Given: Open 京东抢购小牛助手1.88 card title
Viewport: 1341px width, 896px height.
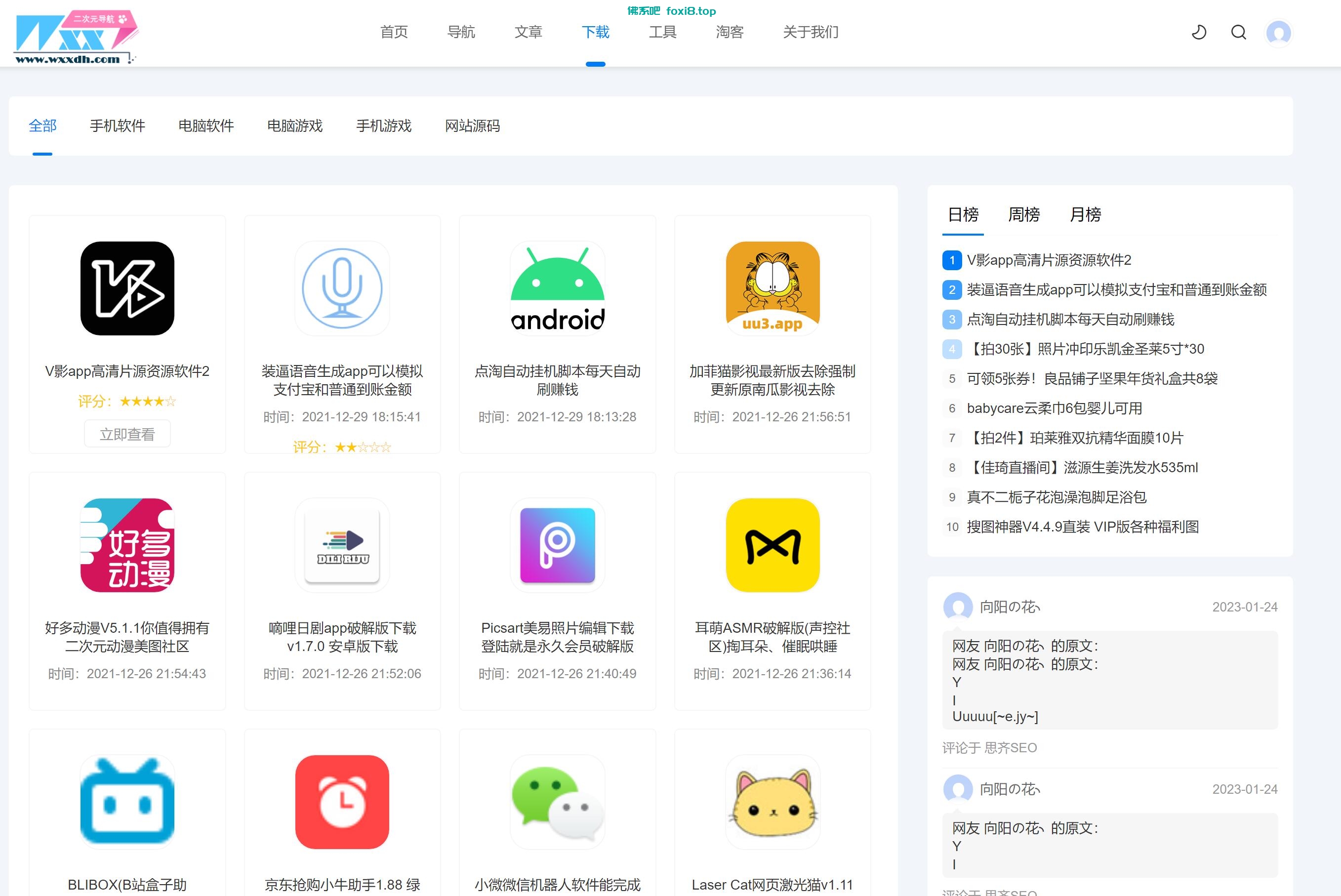Looking at the screenshot, I should click(x=342, y=885).
